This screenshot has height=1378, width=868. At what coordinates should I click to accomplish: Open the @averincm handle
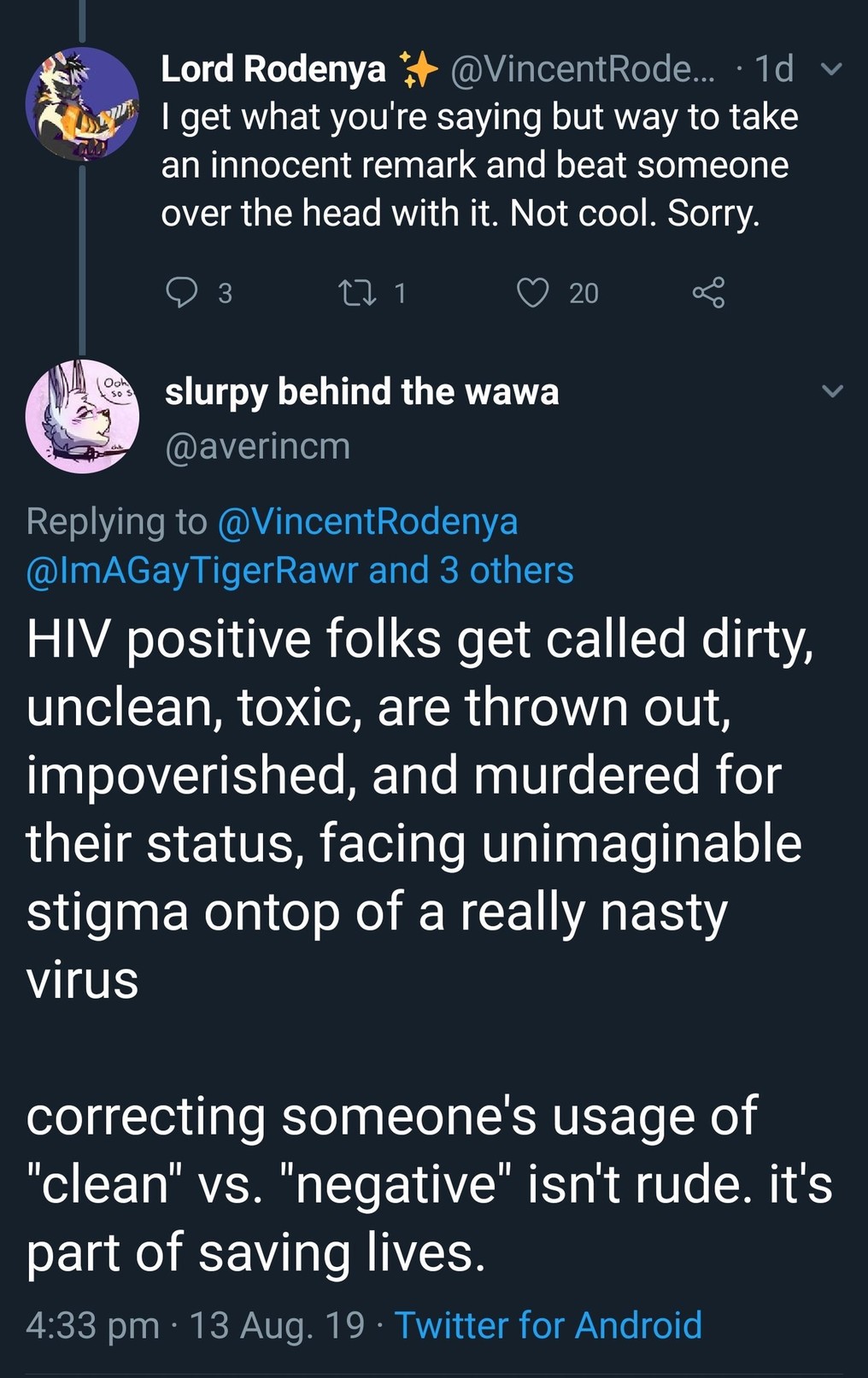click(x=257, y=446)
